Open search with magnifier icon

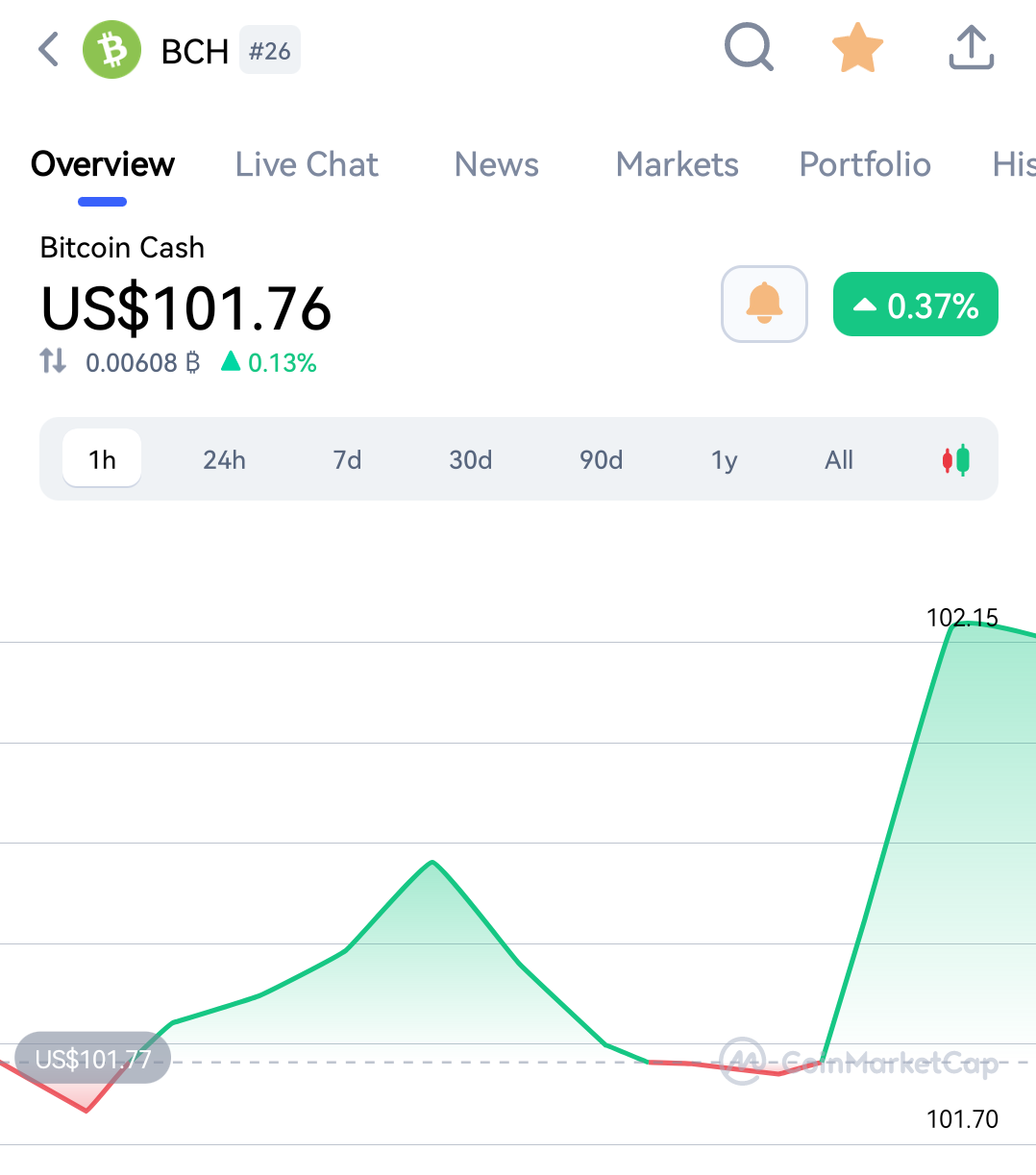[749, 48]
